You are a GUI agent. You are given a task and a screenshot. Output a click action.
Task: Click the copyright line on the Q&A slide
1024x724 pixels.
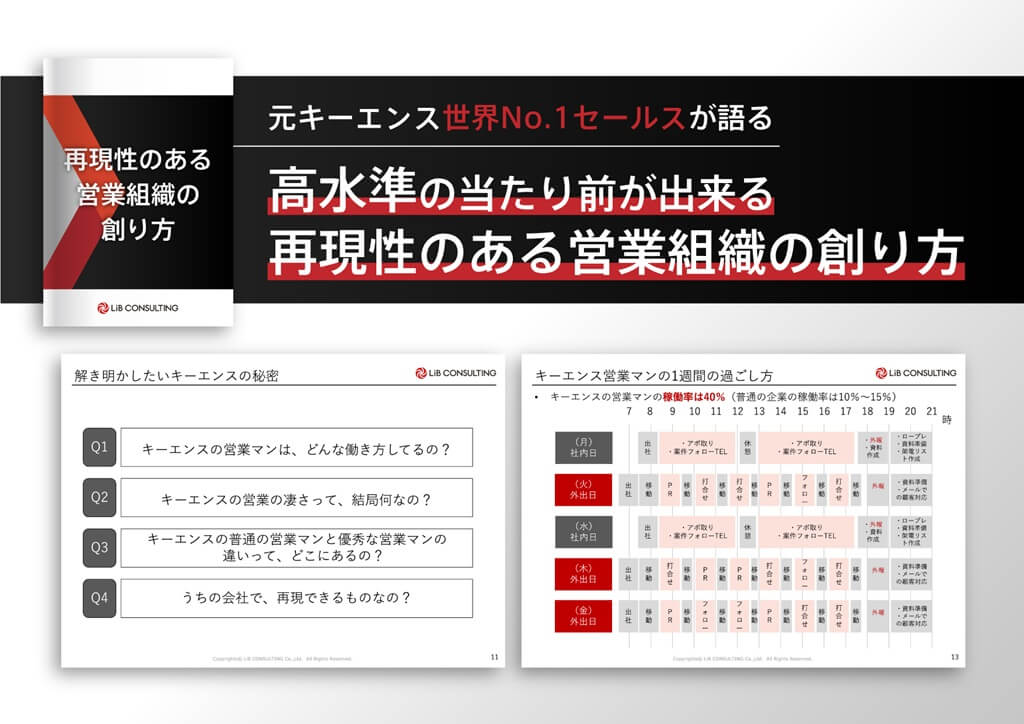(x=281, y=659)
